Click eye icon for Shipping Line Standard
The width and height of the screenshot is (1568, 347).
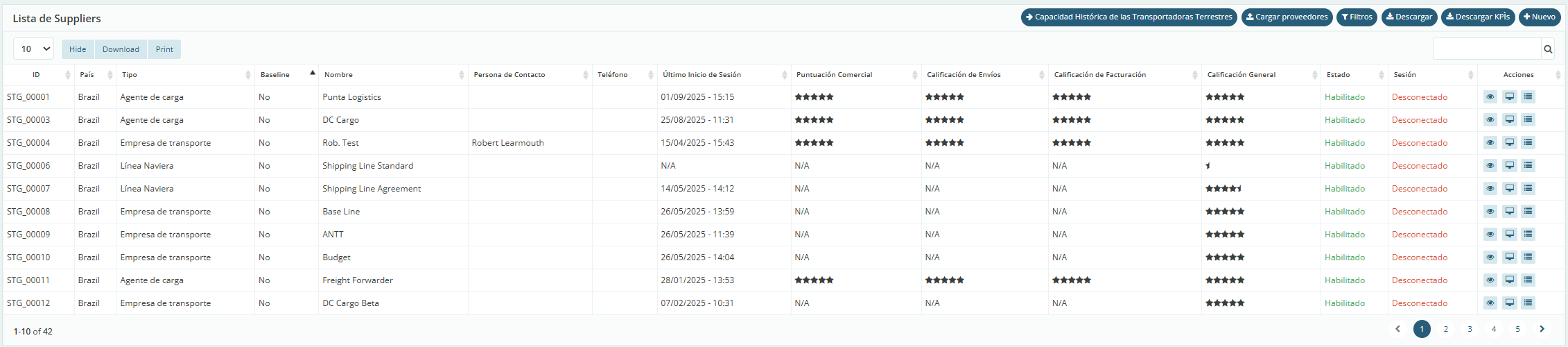(1490, 166)
